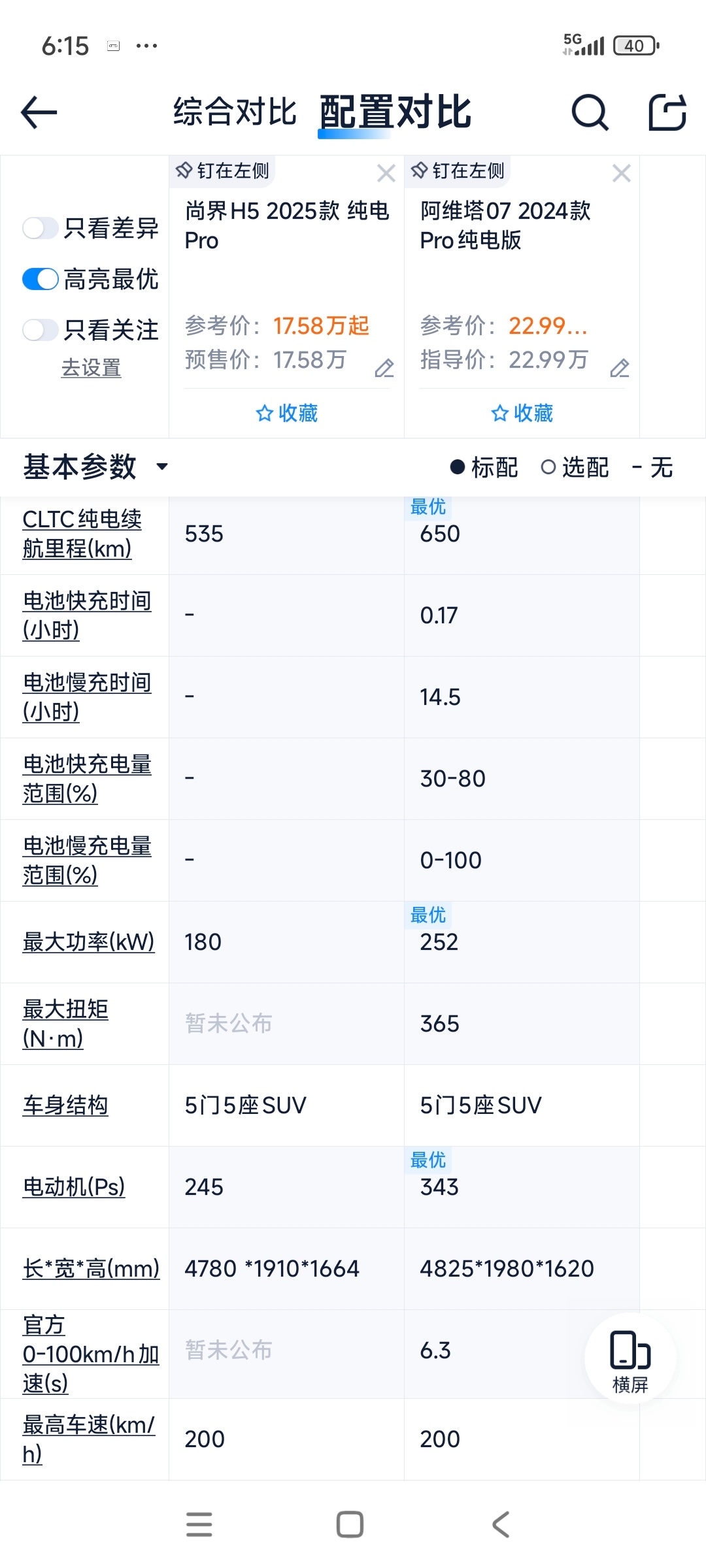The height and width of the screenshot is (1568, 706).
Task: Open search with magnifier icon
Action: pyautogui.click(x=590, y=112)
